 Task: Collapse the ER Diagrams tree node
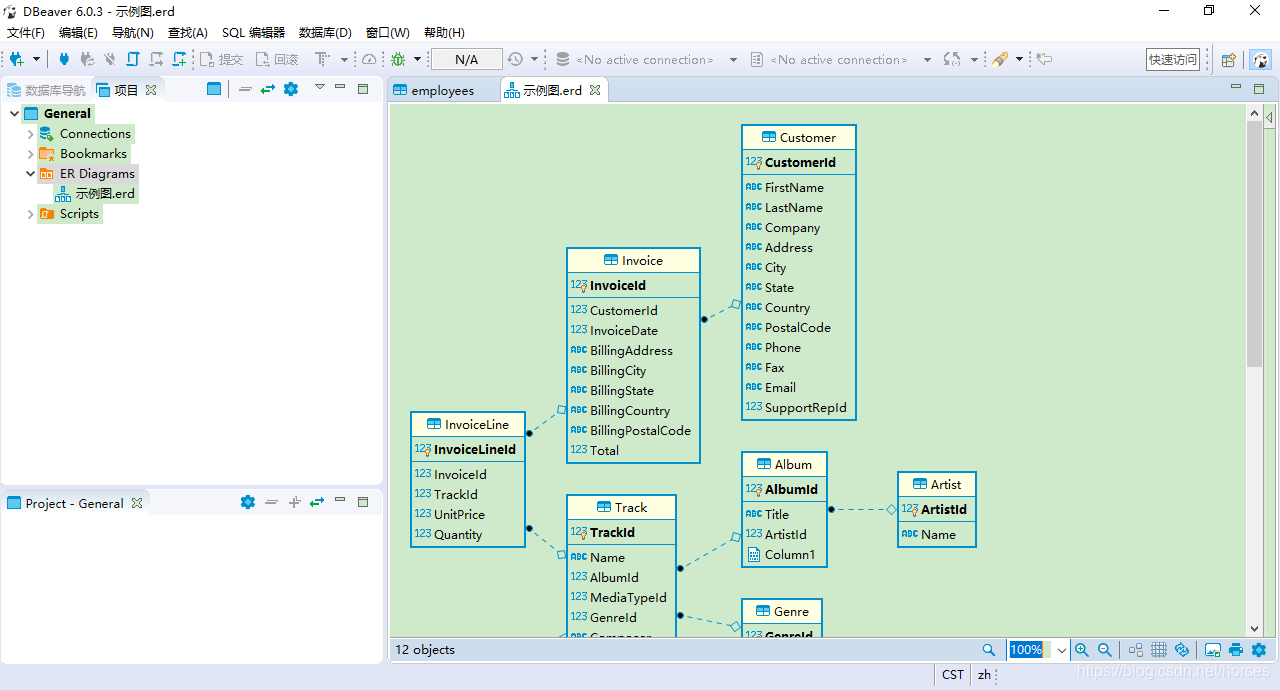(x=30, y=174)
